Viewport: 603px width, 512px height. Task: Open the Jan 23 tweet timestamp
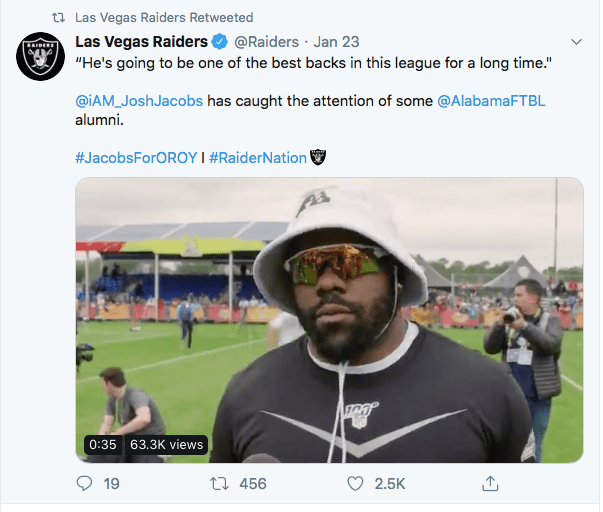pos(336,42)
